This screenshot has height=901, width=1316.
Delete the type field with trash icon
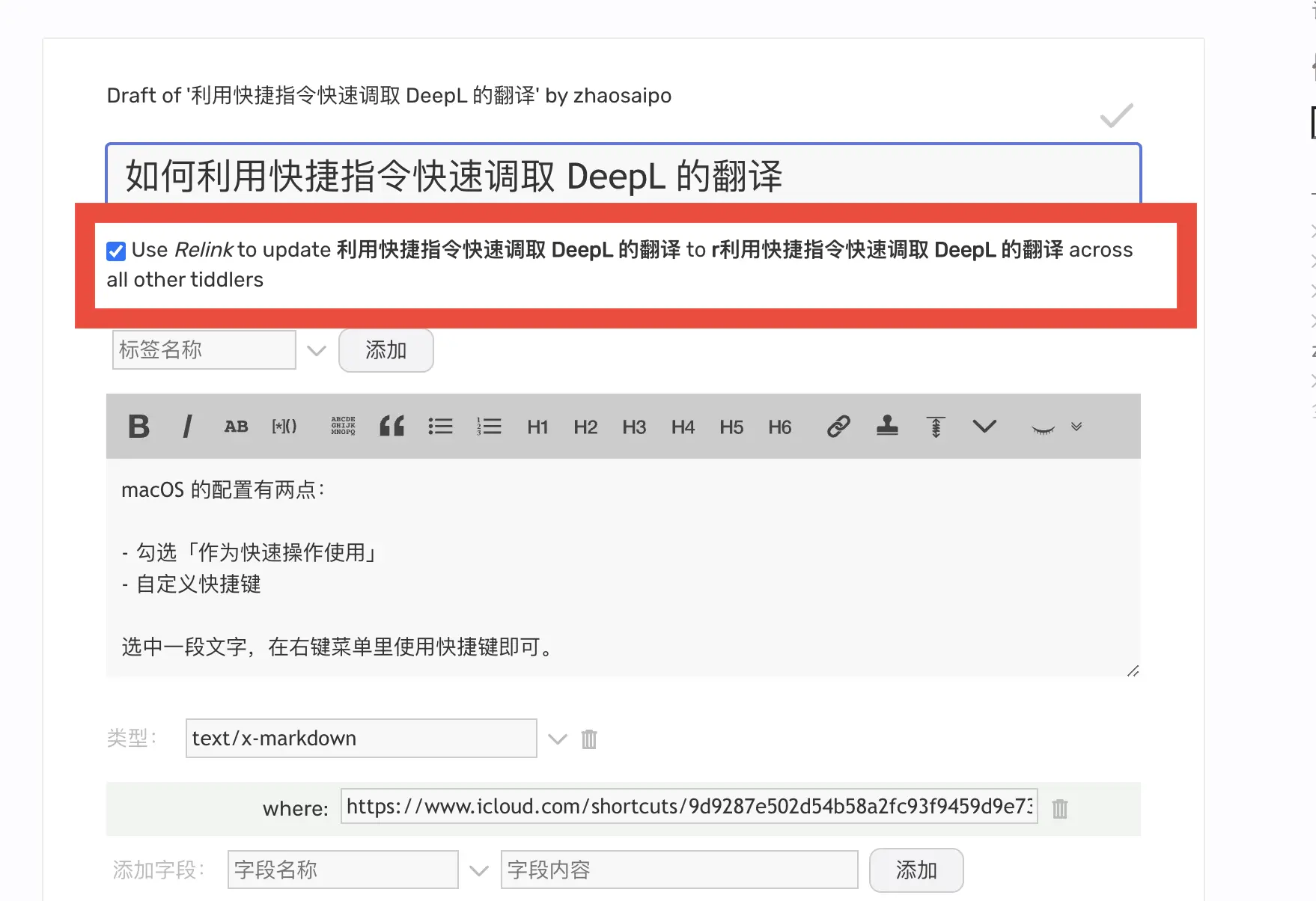click(589, 739)
